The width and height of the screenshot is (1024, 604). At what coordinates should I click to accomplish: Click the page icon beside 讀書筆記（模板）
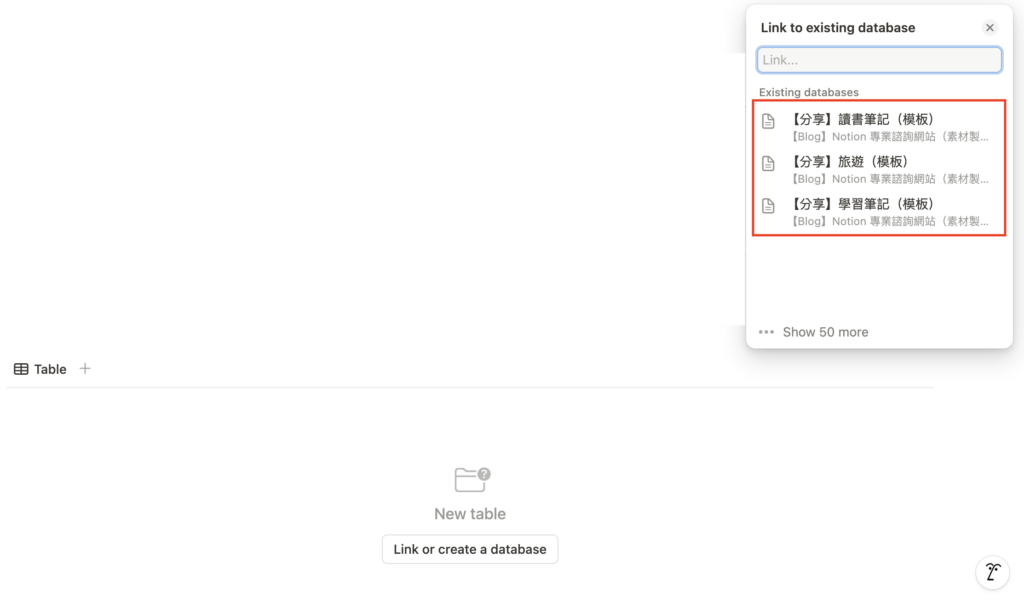[x=768, y=121]
